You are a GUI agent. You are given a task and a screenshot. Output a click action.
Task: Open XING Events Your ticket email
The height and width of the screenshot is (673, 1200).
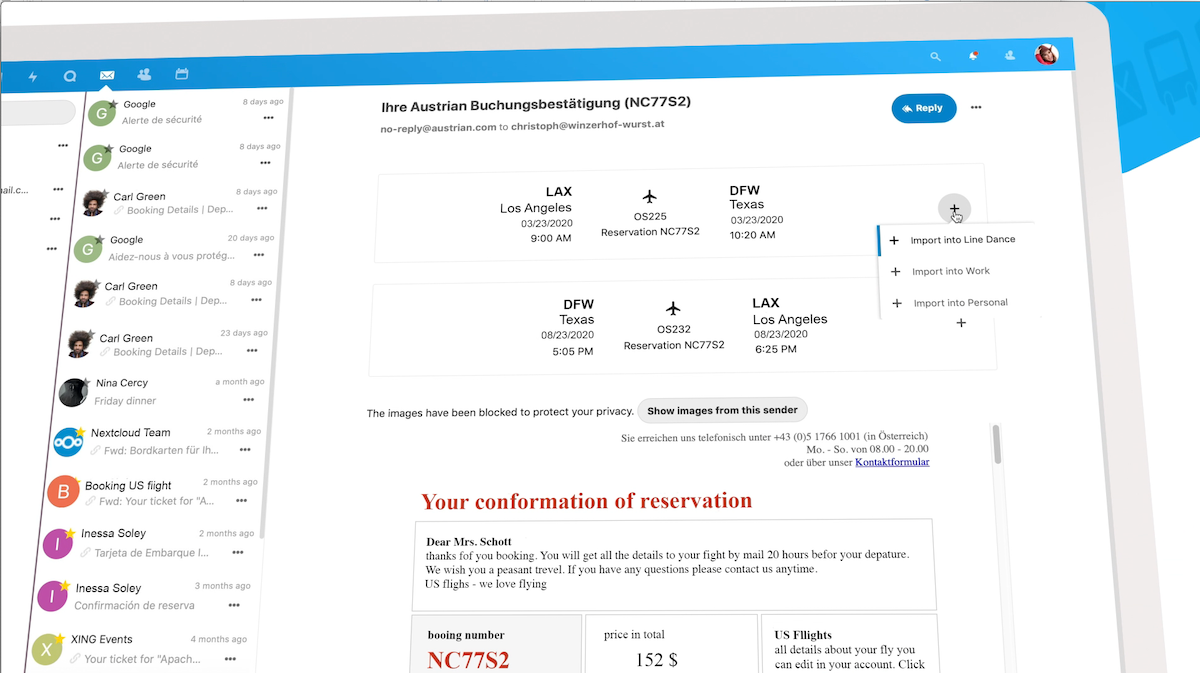click(138, 648)
